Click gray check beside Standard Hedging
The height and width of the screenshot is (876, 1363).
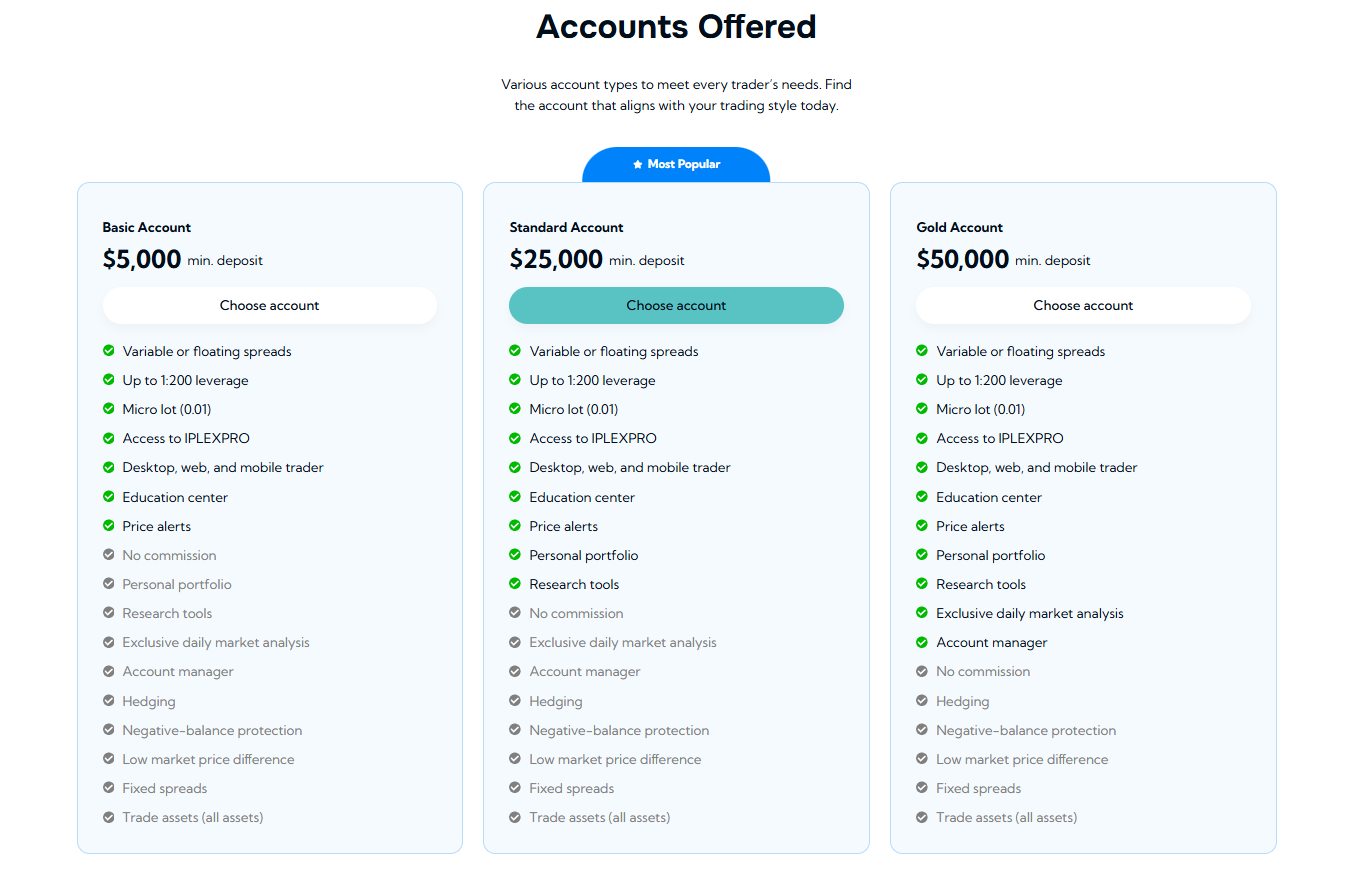515,701
